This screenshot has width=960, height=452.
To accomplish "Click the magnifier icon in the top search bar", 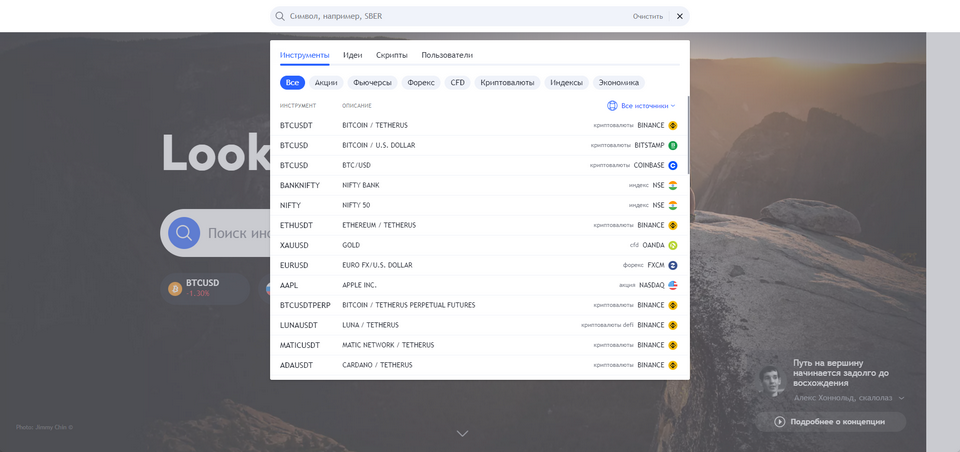I will [280, 16].
